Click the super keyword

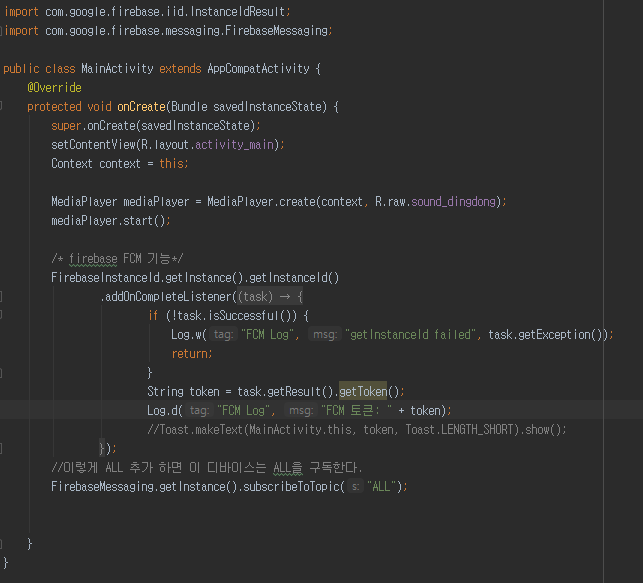(x=66, y=125)
